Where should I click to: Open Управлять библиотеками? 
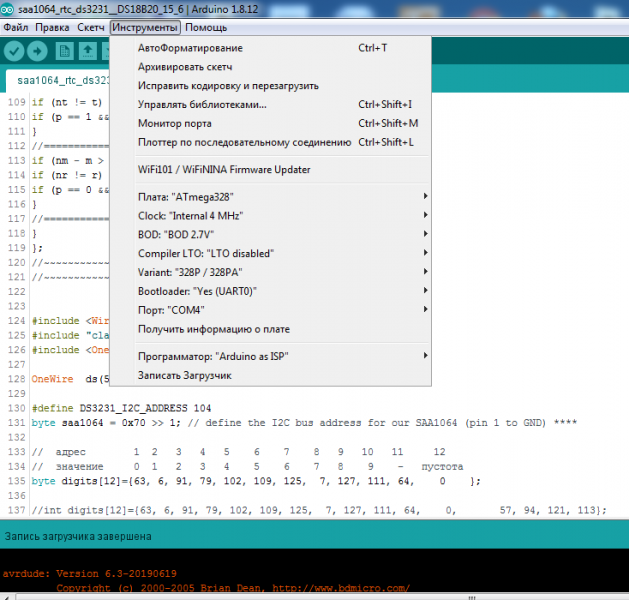tap(270, 105)
